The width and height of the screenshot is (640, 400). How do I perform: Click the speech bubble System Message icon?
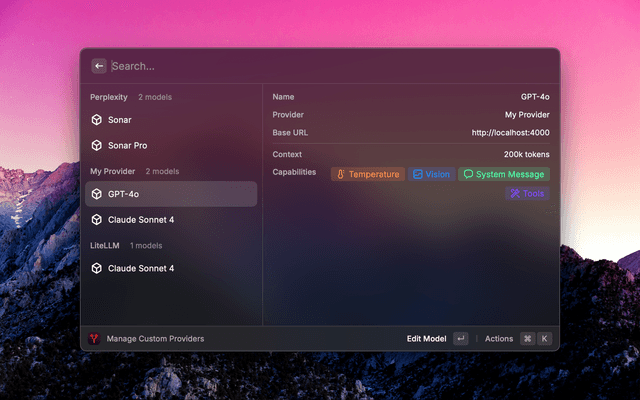[x=468, y=174]
